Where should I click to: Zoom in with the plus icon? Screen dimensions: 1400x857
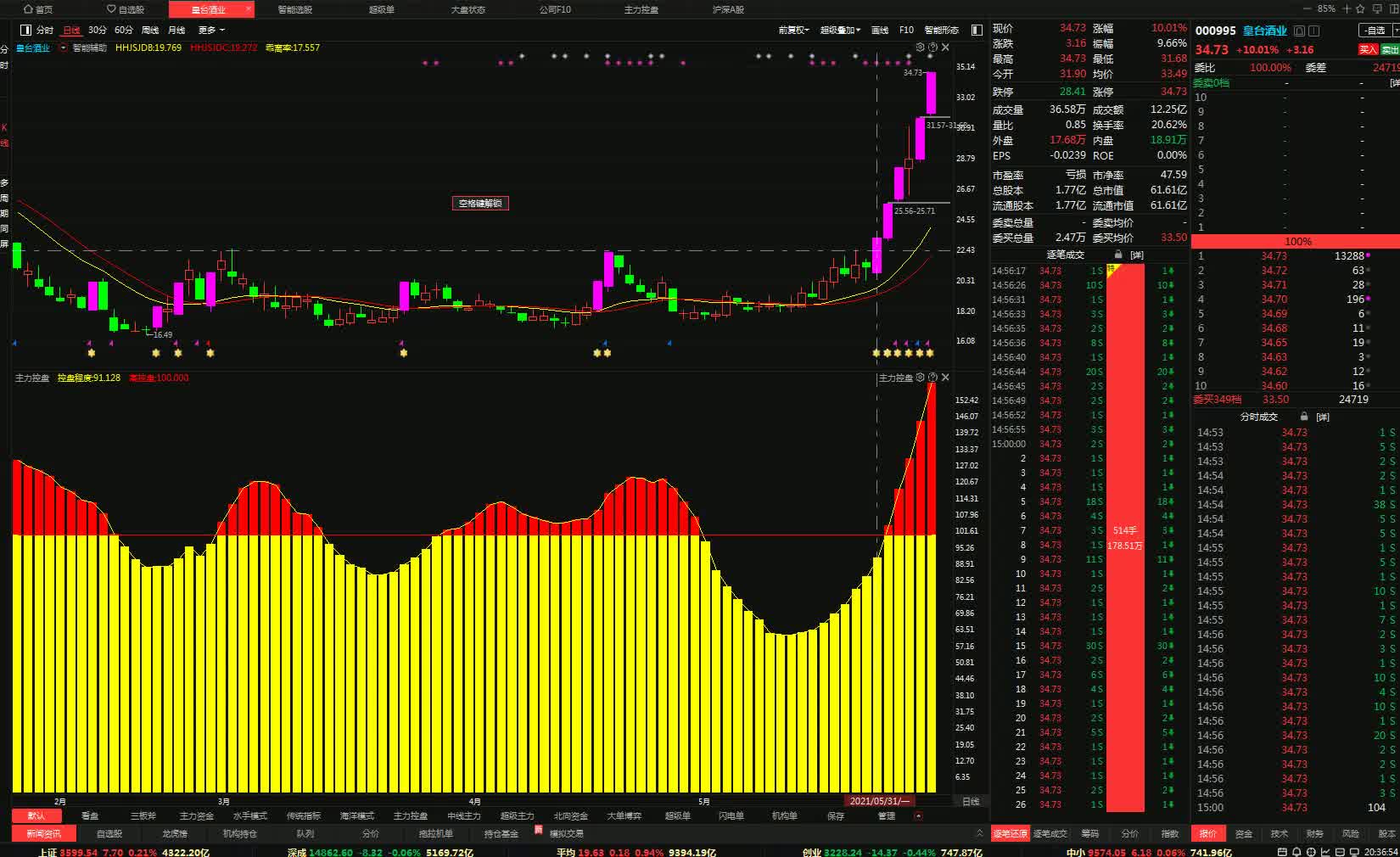point(1347,8)
